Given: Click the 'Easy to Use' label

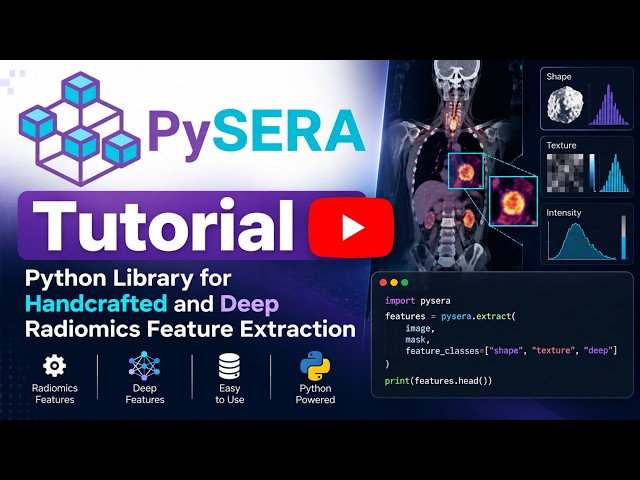Looking at the screenshot, I should click(229, 394).
